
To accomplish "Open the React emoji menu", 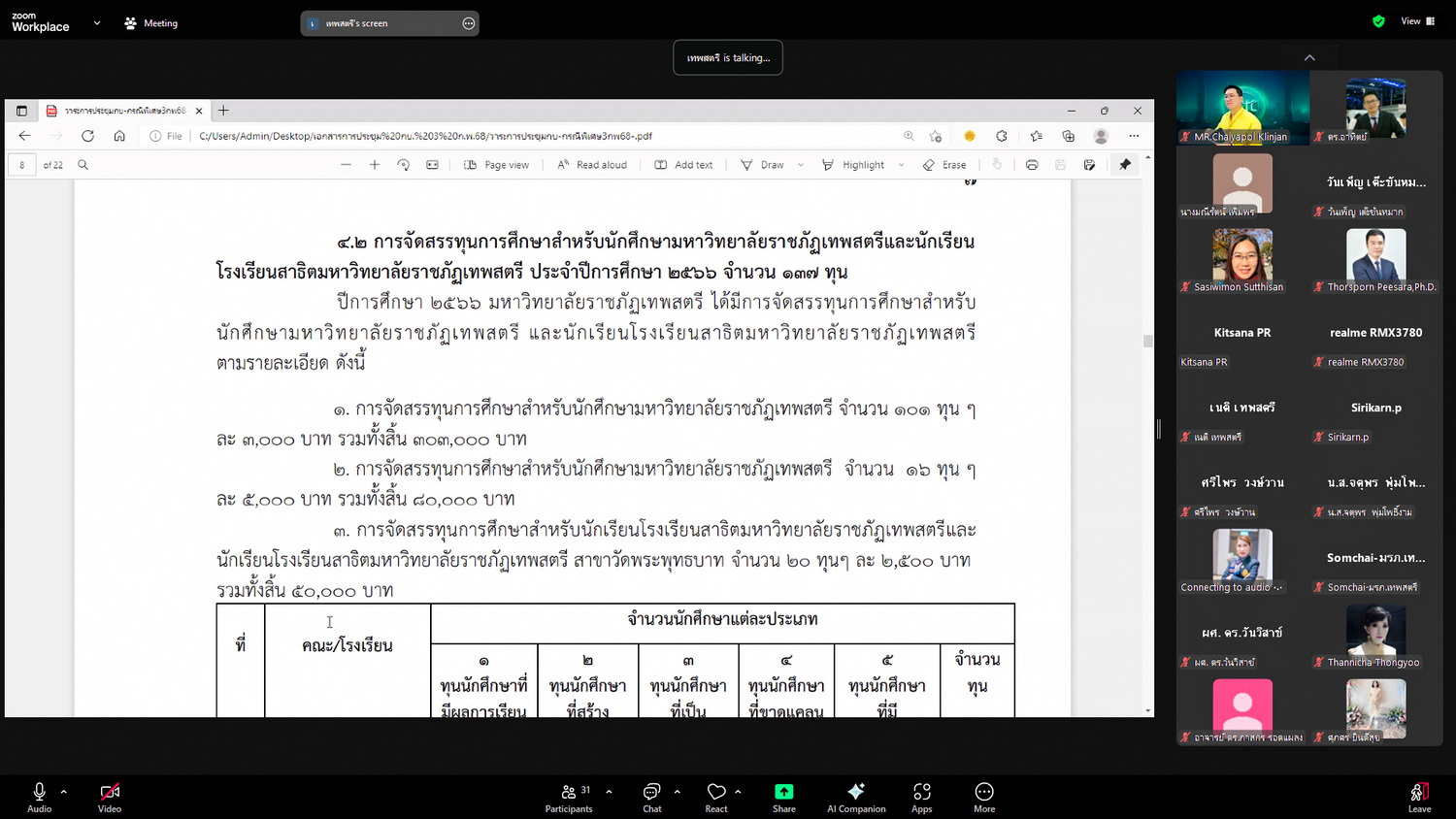I will coord(716,797).
